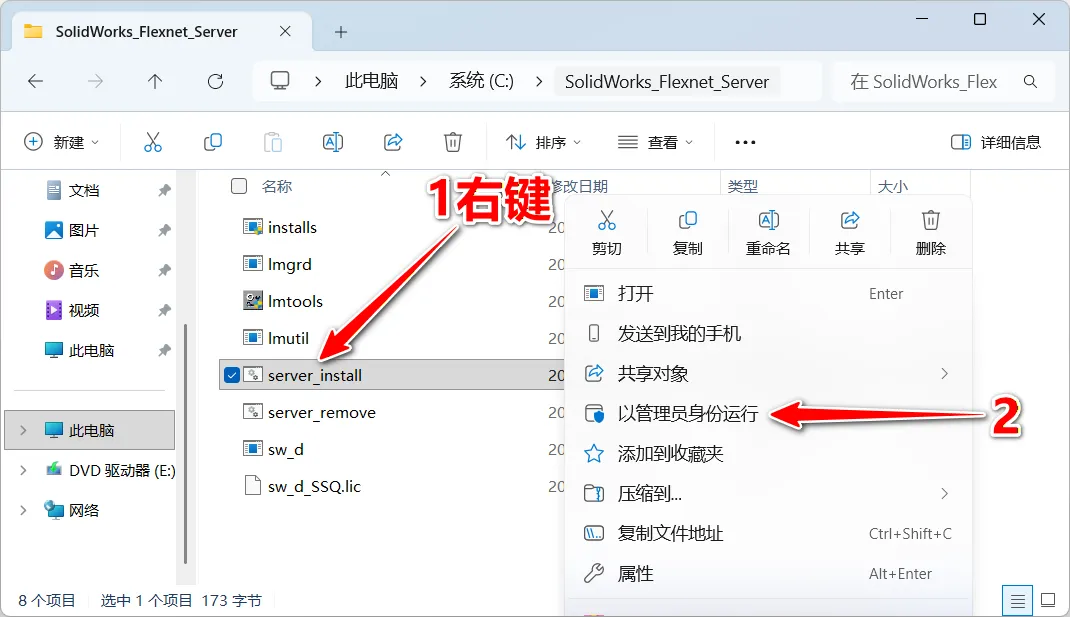Click the Paste toolbar icon
The image size is (1070, 617).
[x=273, y=142]
